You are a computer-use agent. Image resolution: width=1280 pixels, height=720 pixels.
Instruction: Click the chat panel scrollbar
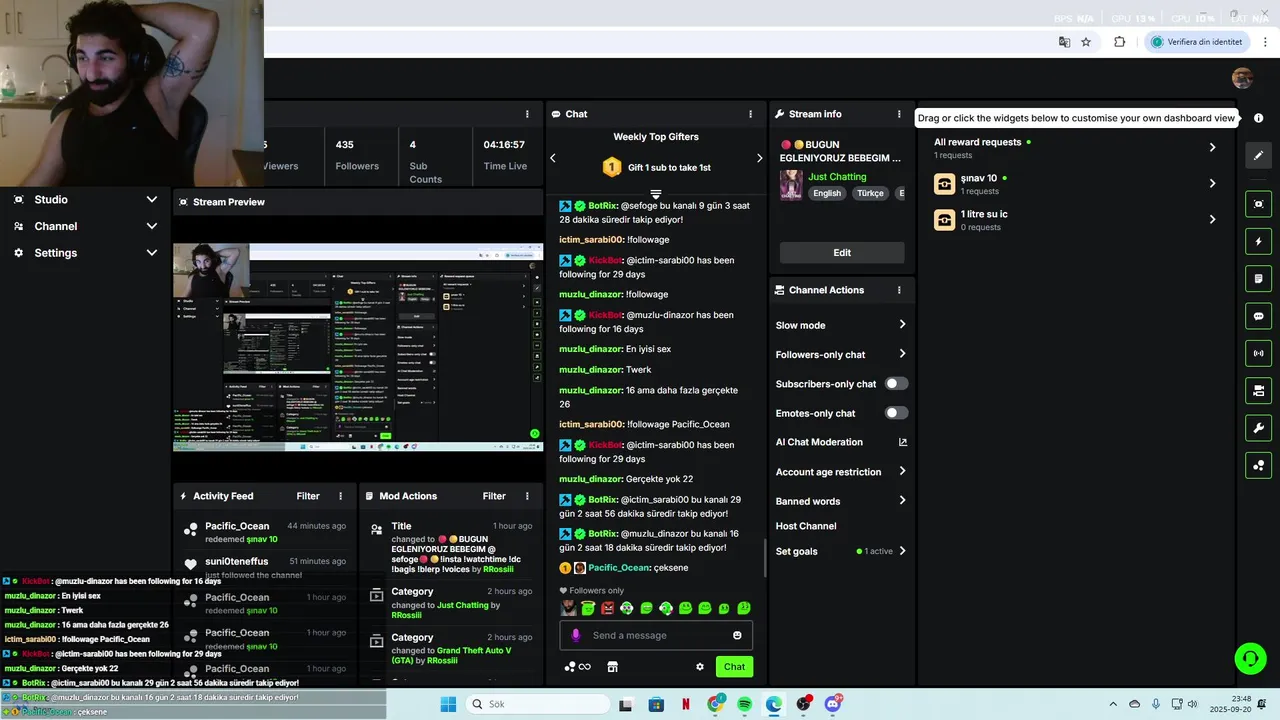click(765, 558)
